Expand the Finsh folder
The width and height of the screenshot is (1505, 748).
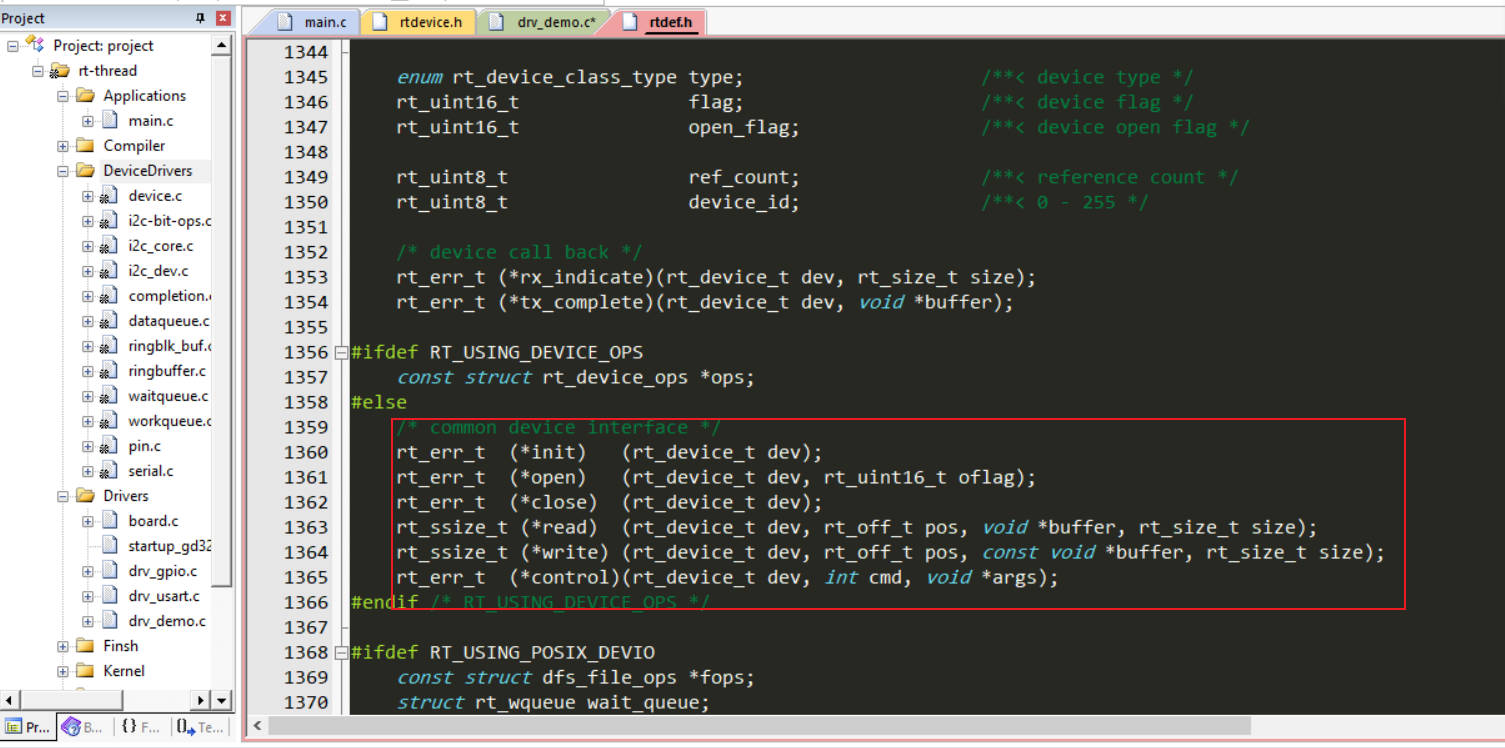tap(63, 646)
